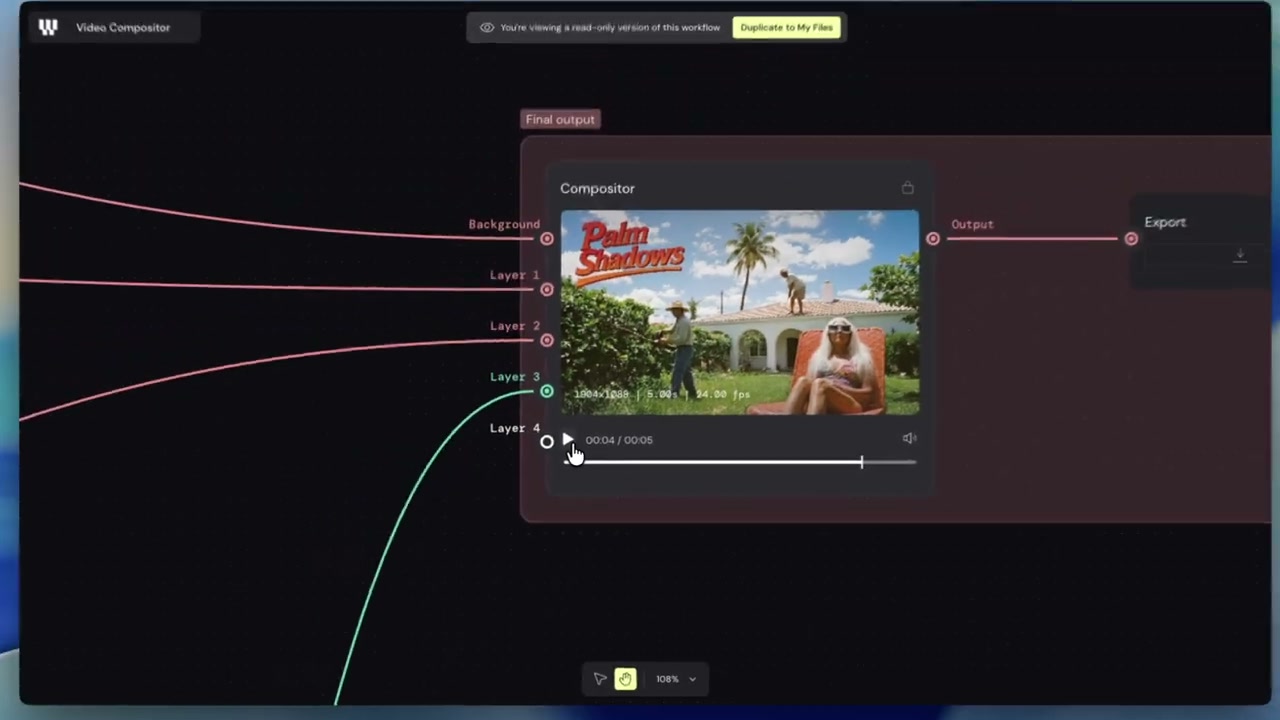Click Duplicate to My Files button

click(x=787, y=27)
